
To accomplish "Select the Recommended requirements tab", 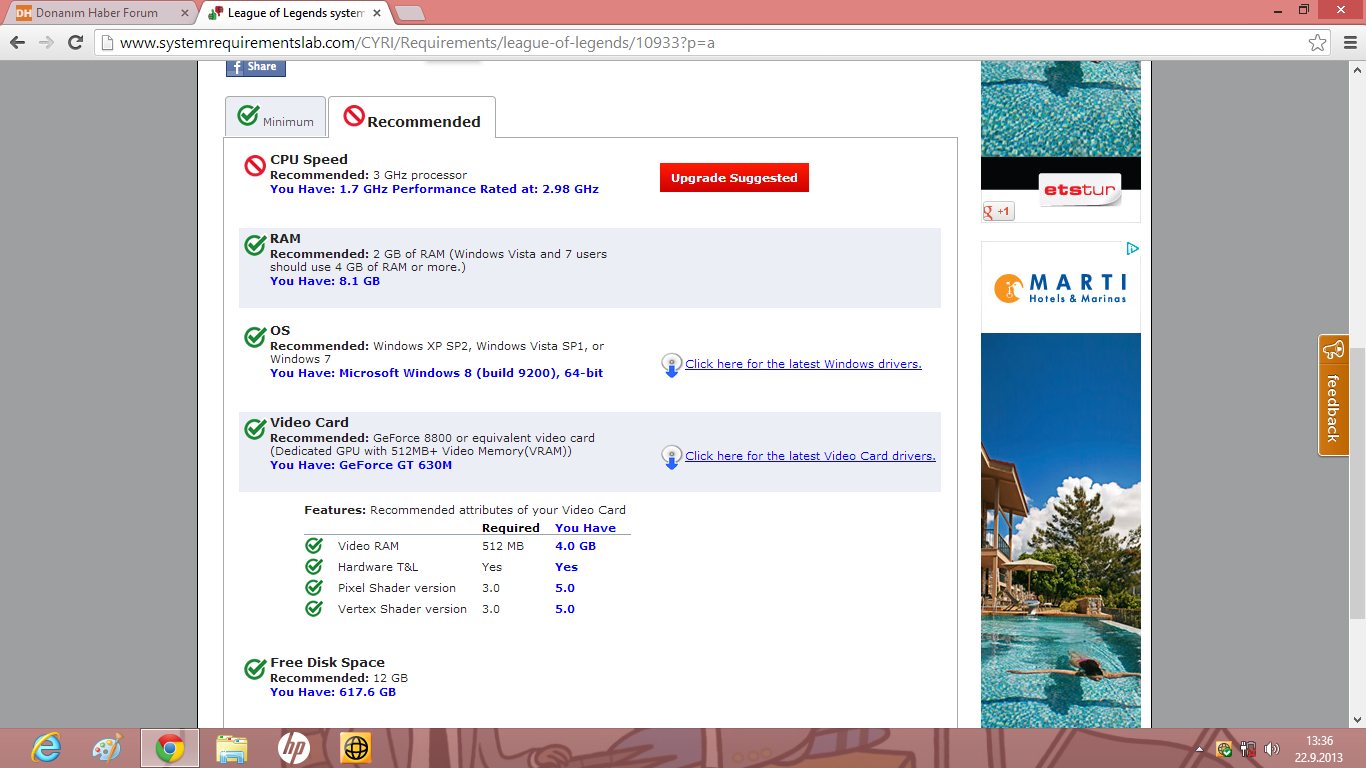I will coord(412,119).
